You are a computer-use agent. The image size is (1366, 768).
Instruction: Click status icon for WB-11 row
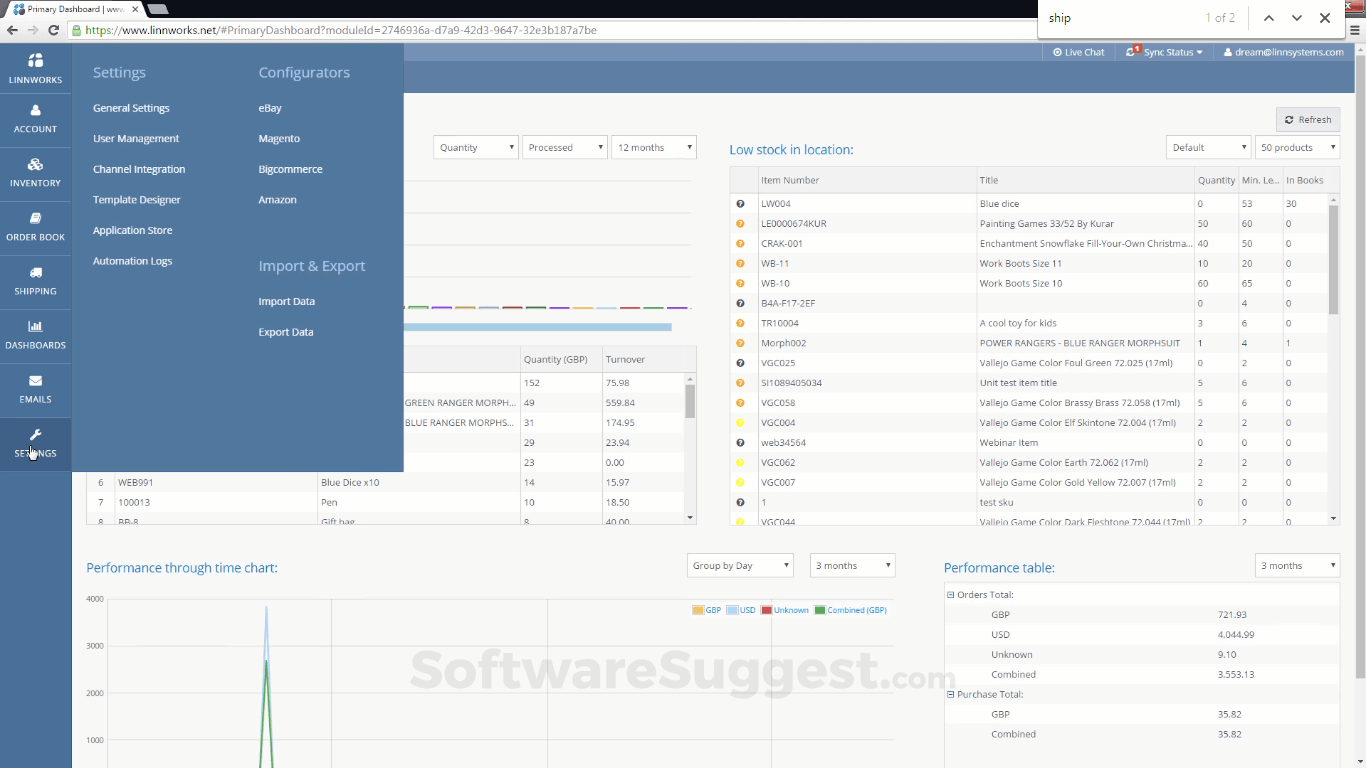[x=740, y=264]
